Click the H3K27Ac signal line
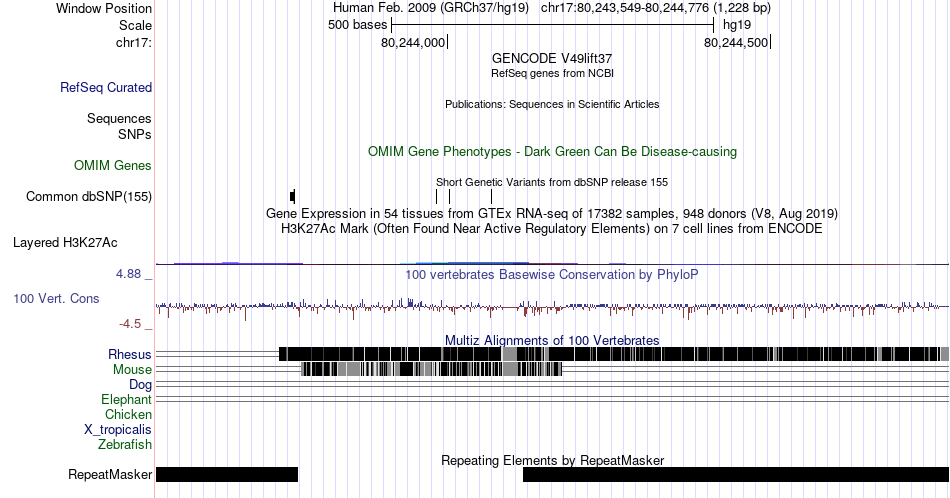Viewport: 950px width, 498px height. click(552, 264)
